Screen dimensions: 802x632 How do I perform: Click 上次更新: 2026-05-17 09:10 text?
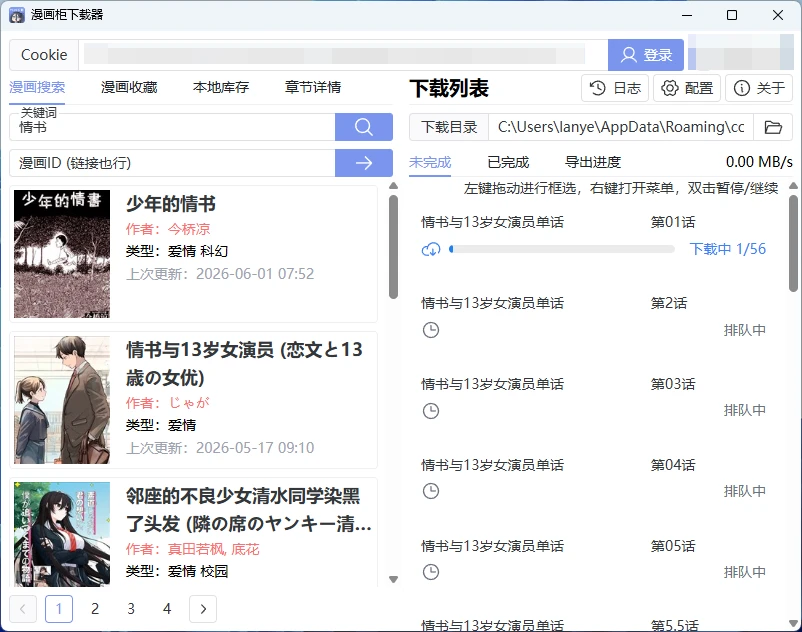click(x=220, y=447)
